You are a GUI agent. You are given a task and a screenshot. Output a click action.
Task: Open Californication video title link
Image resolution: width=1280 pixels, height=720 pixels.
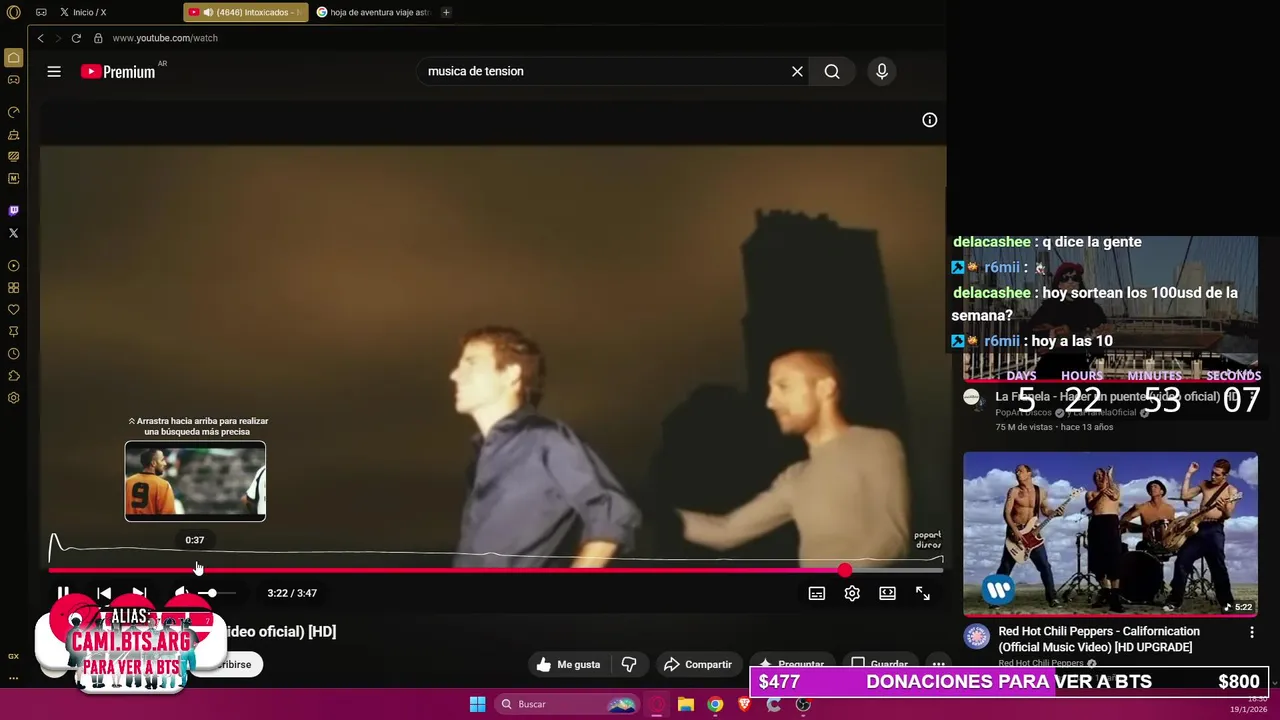click(1098, 639)
